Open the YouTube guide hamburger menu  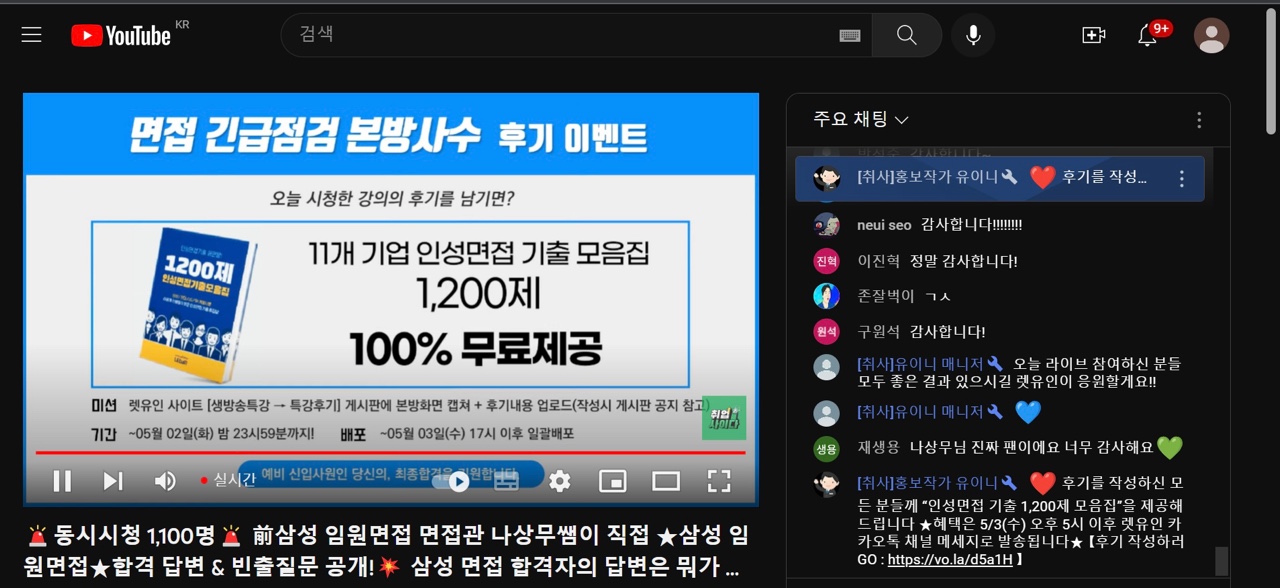[x=32, y=35]
